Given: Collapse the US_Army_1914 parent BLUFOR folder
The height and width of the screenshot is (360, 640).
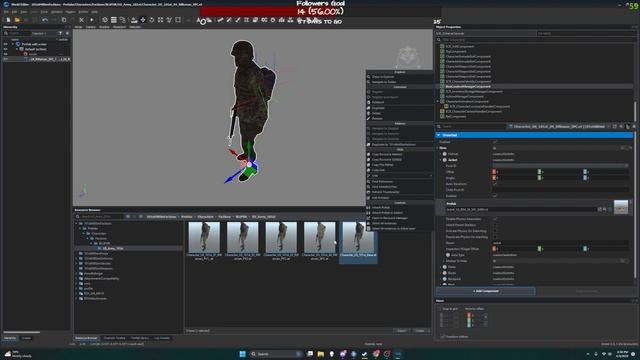Looking at the screenshot, I should 91,243.
